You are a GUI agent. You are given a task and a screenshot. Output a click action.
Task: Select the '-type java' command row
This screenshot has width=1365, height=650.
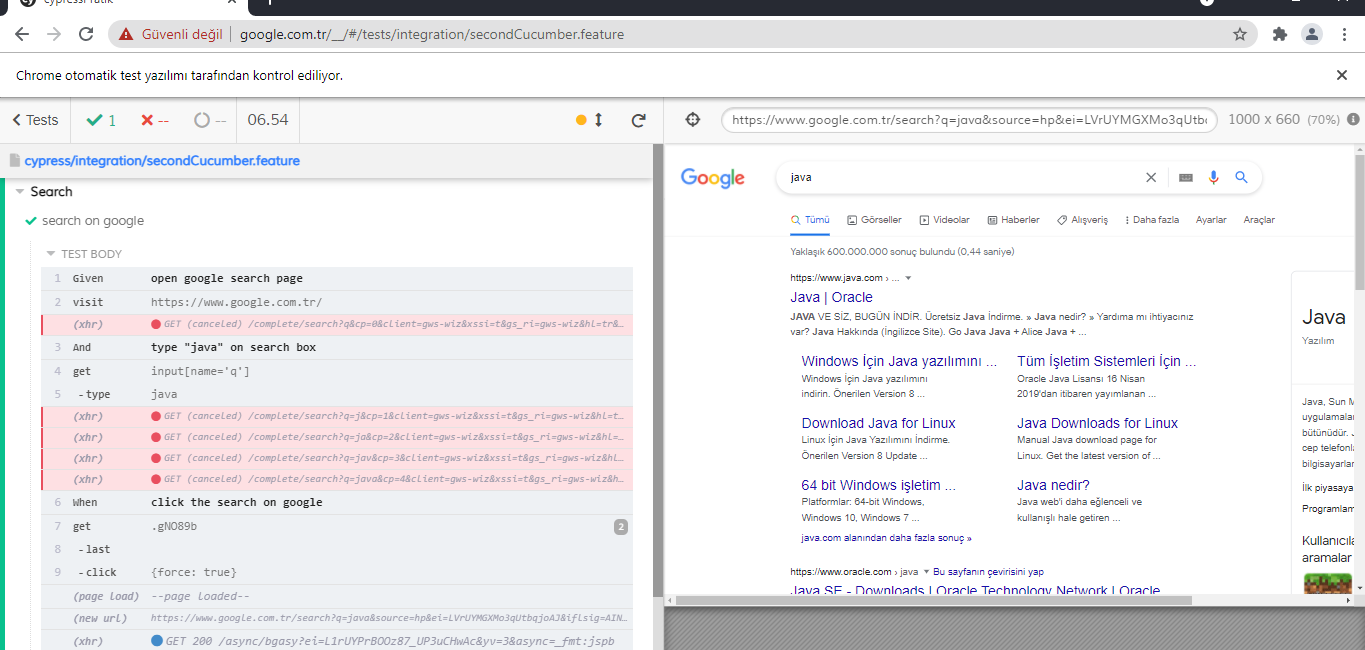(x=337, y=394)
